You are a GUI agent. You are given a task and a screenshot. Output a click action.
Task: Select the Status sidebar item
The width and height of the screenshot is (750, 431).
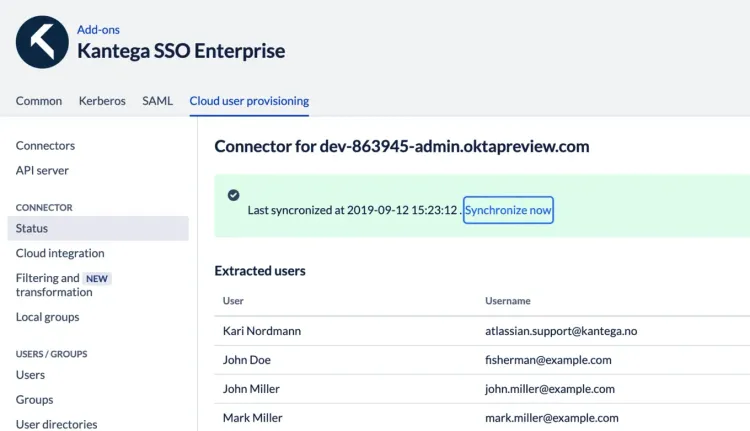tap(98, 228)
